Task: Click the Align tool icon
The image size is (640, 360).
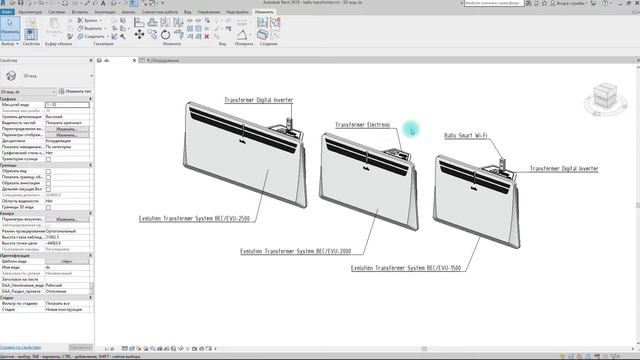Action: pos(139,22)
